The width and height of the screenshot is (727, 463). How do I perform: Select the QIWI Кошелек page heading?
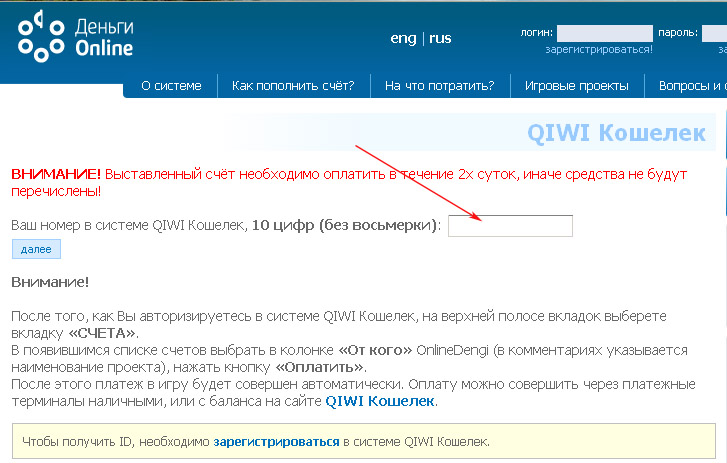coord(616,133)
